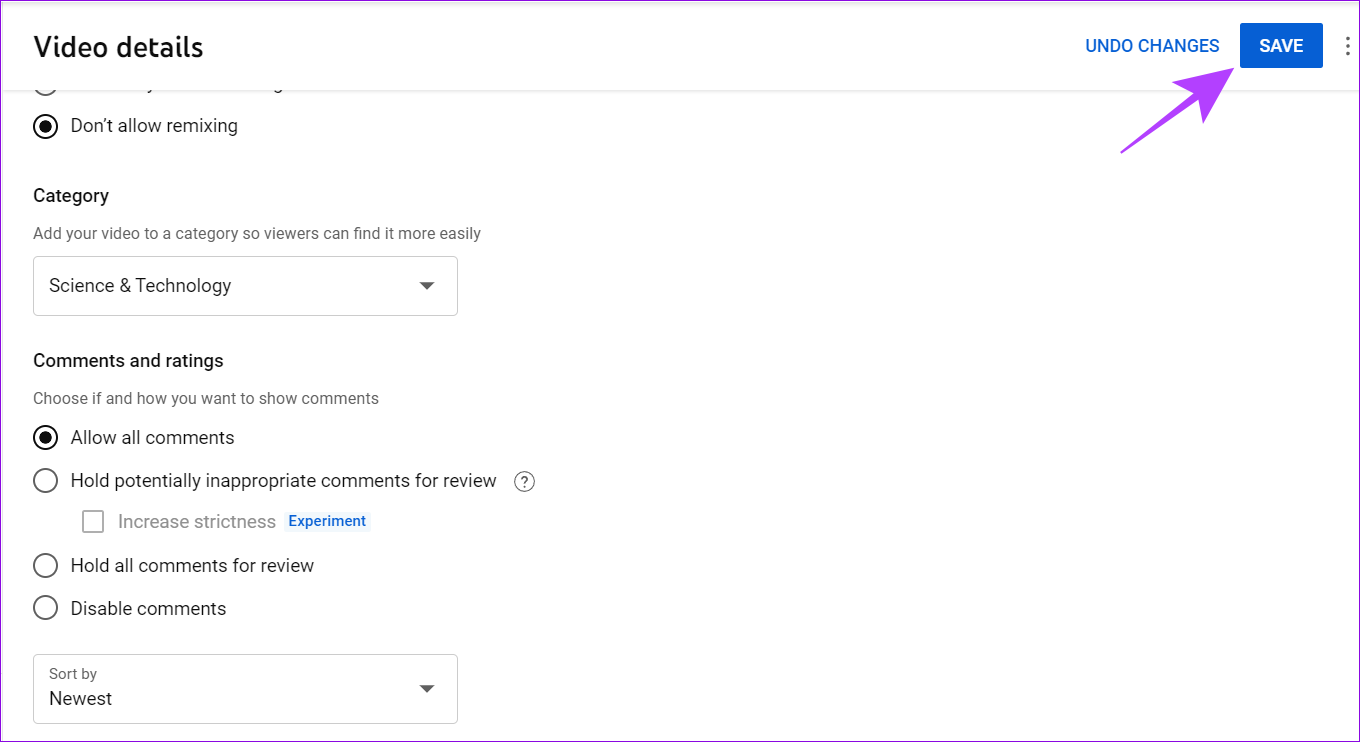1360x743 pixels.
Task: Click the 'Add your video to a category' description
Action: point(257,234)
